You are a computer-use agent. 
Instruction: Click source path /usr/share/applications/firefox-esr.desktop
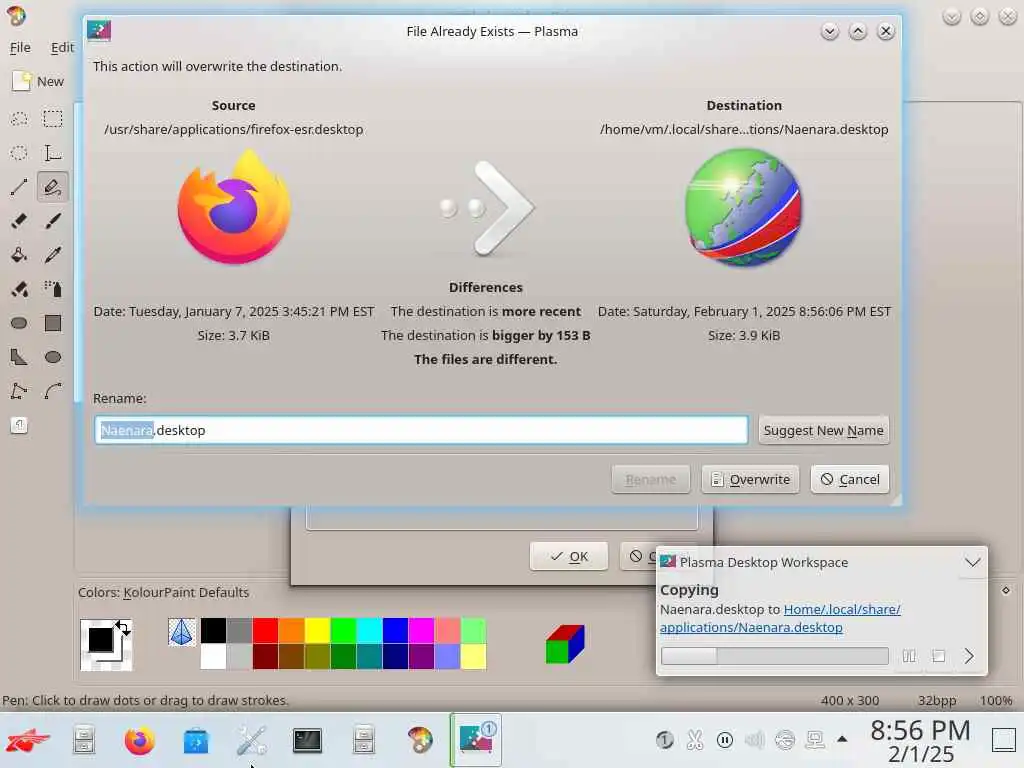234,129
